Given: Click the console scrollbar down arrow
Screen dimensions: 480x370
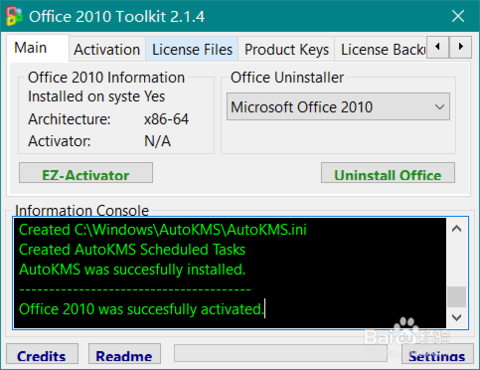Looking at the screenshot, I should 456,317.
